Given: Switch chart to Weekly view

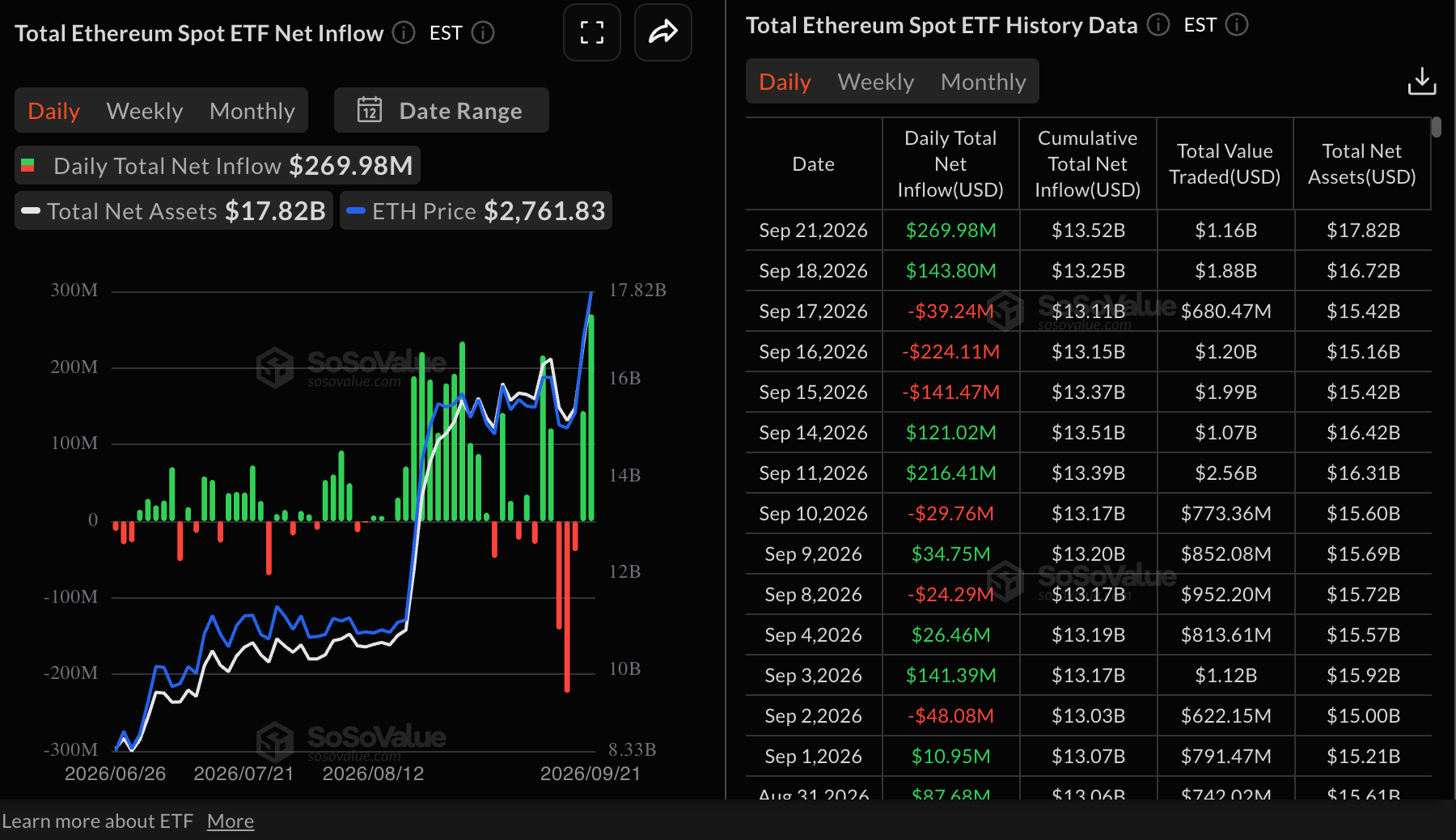Looking at the screenshot, I should point(145,111).
